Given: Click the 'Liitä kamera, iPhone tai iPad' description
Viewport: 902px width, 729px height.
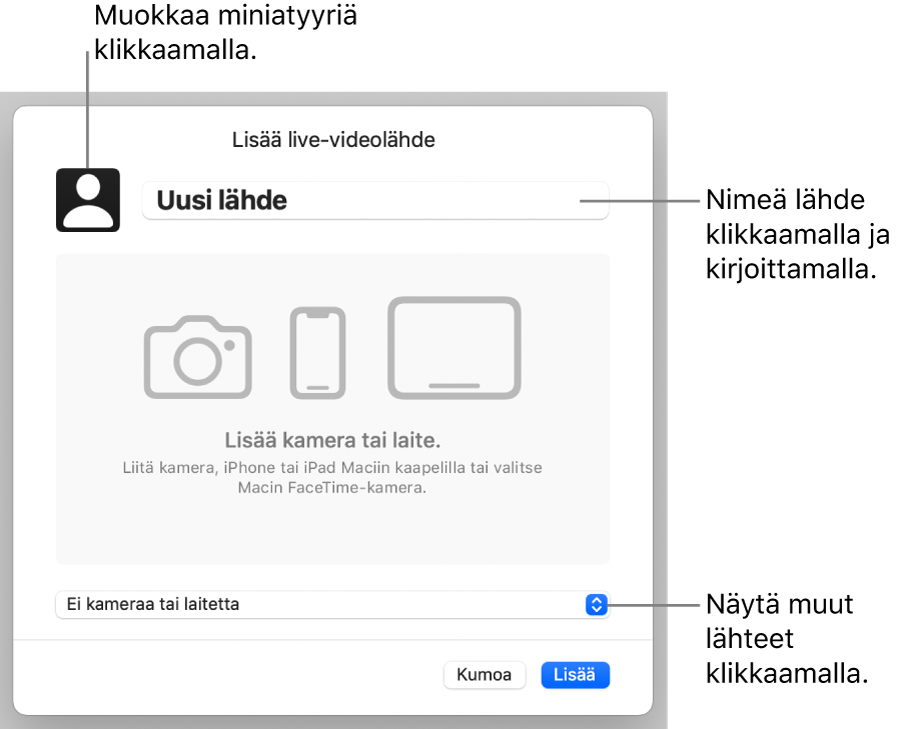Looking at the screenshot, I should pyautogui.click(x=332, y=478).
